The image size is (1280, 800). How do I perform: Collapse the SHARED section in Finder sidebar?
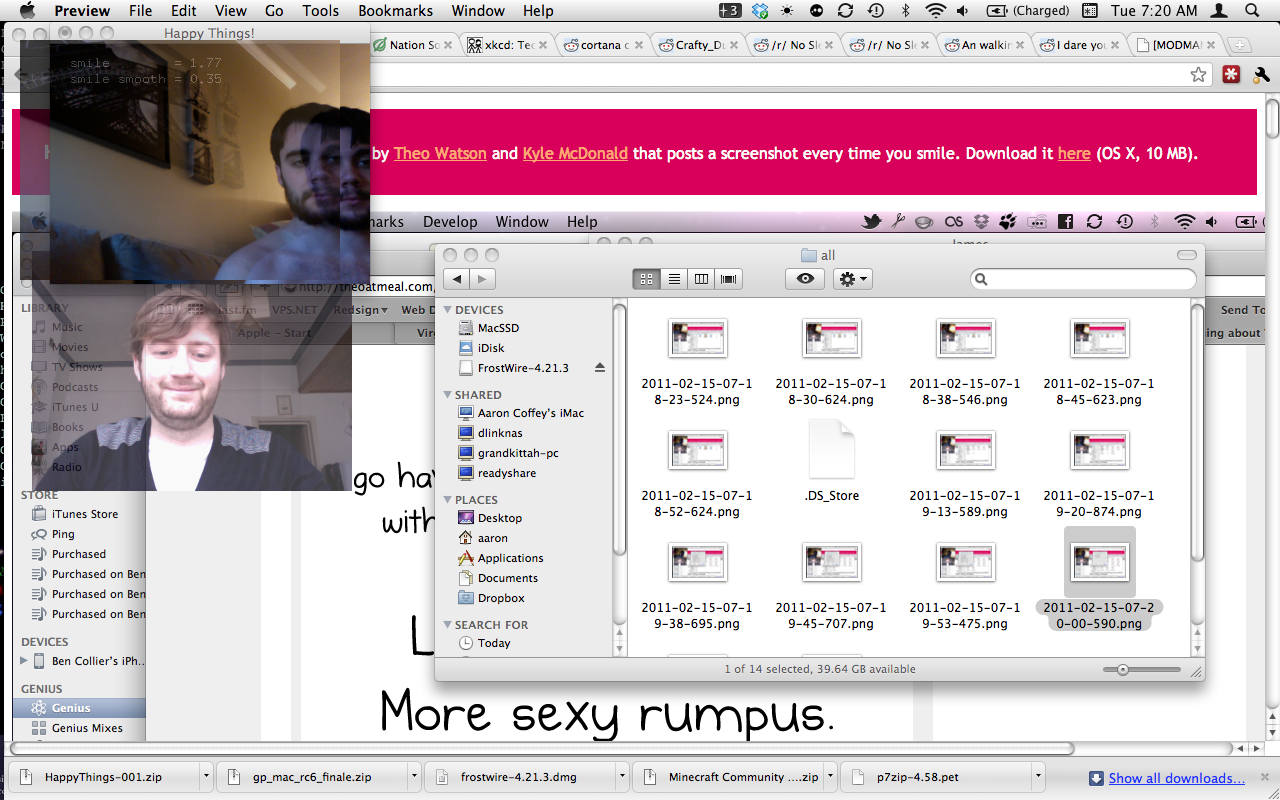[448, 395]
